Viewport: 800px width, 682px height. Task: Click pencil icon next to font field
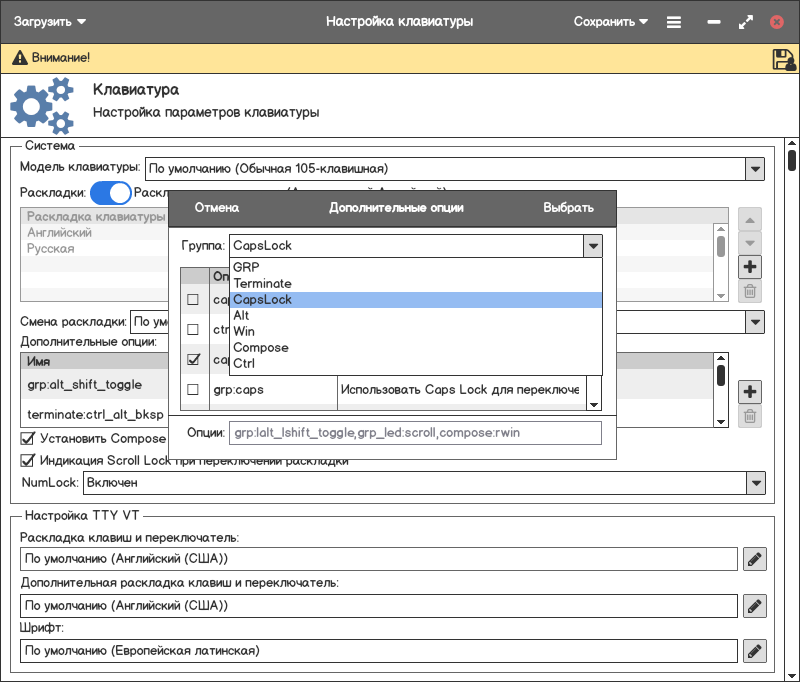pyautogui.click(x=755, y=651)
